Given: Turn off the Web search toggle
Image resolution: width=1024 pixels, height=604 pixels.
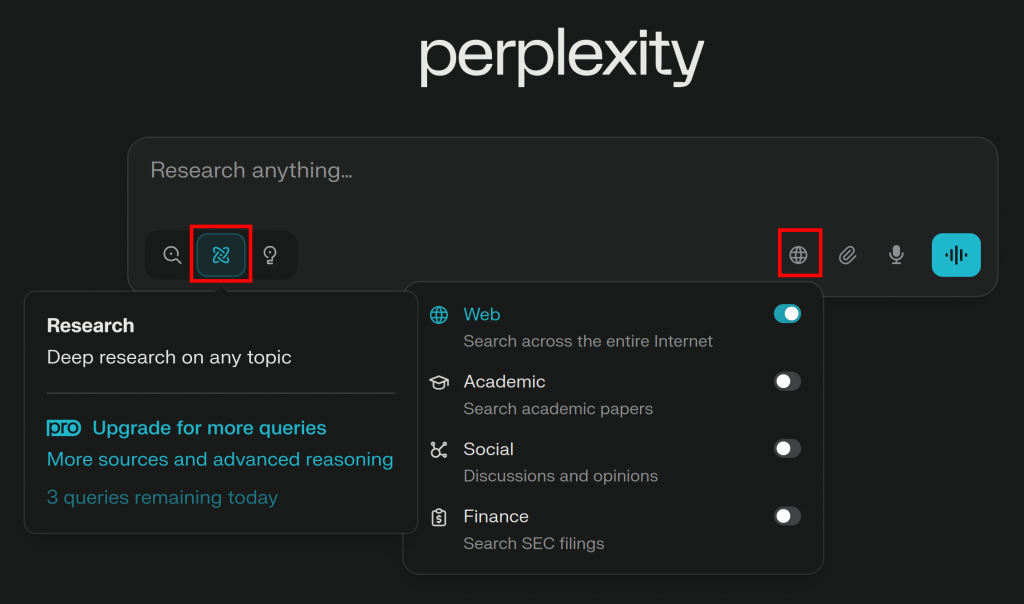Looking at the screenshot, I should pos(787,314).
